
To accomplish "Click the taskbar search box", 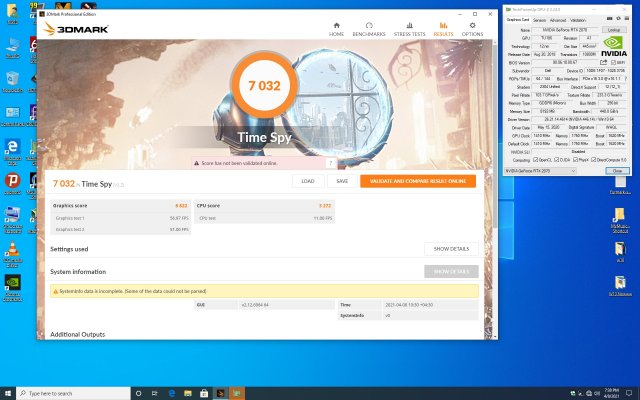I will click(x=70, y=391).
